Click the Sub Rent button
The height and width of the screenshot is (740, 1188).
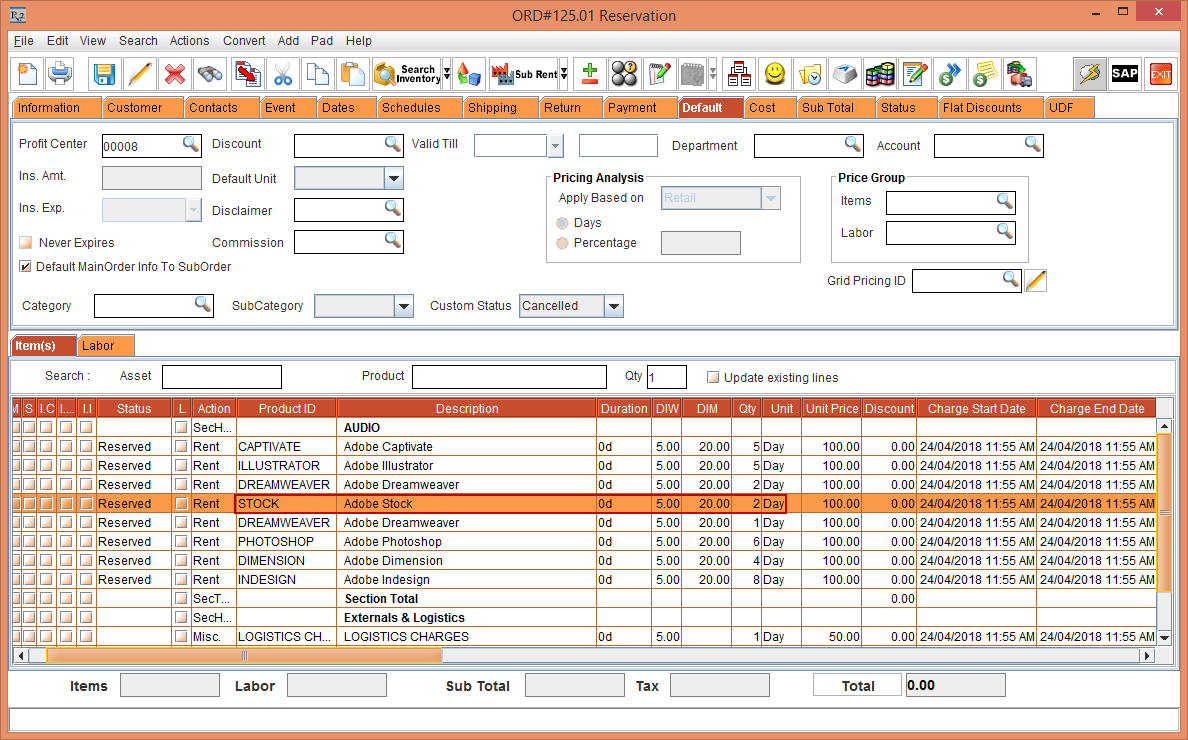(x=523, y=74)
